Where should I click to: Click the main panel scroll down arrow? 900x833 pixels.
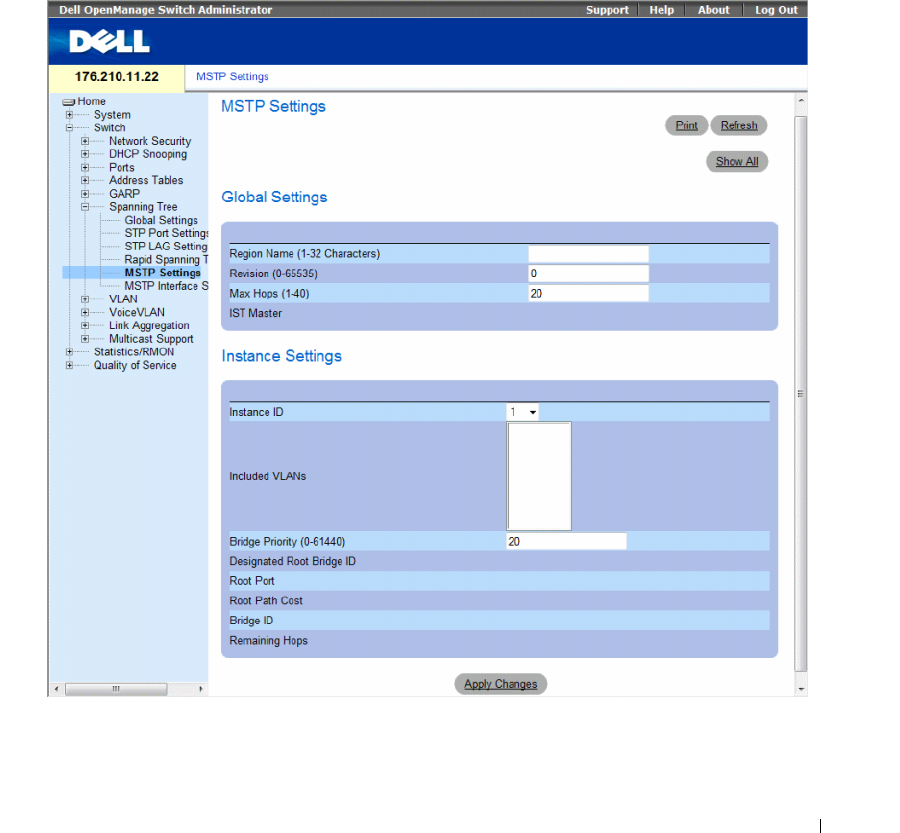coord(801,689)
